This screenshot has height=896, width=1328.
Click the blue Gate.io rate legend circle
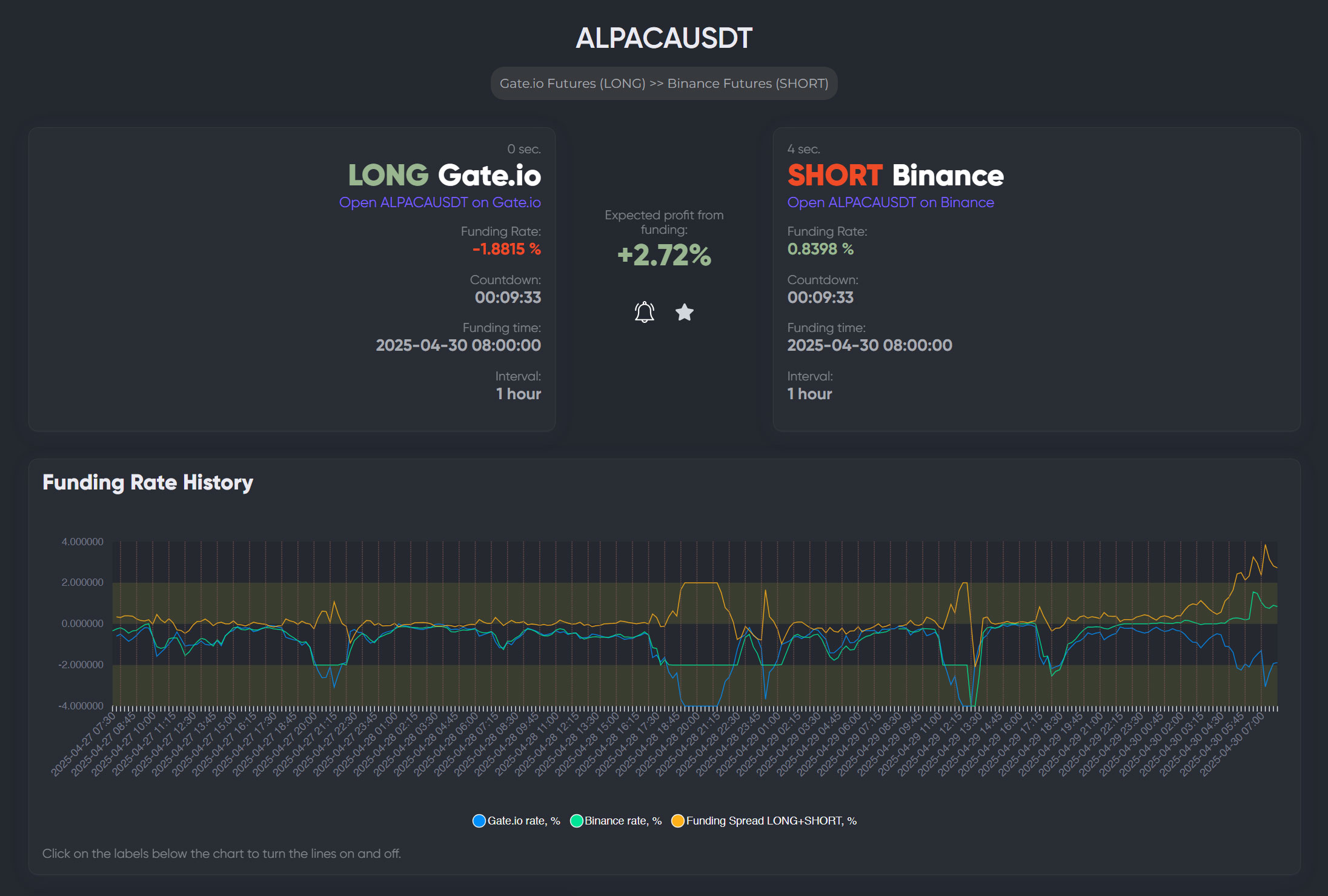(479, 821)
